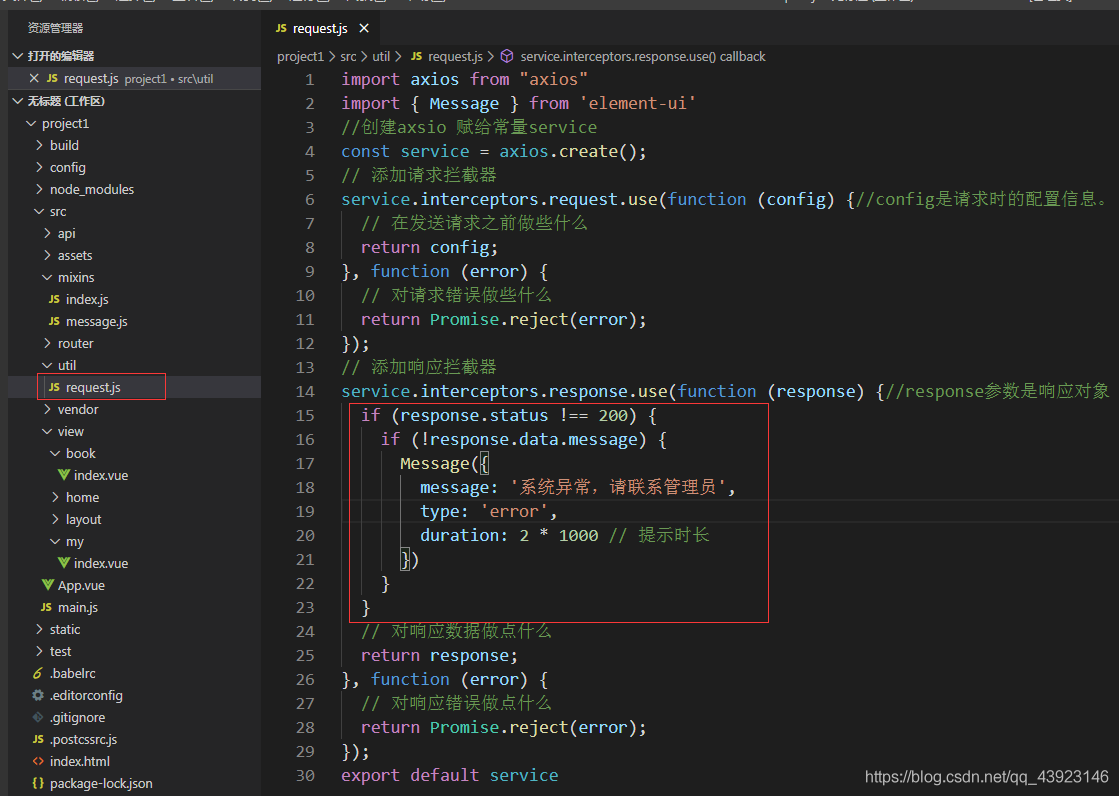
Task: Click the Babel icon beside .babelrc
Action: (38, 673)
